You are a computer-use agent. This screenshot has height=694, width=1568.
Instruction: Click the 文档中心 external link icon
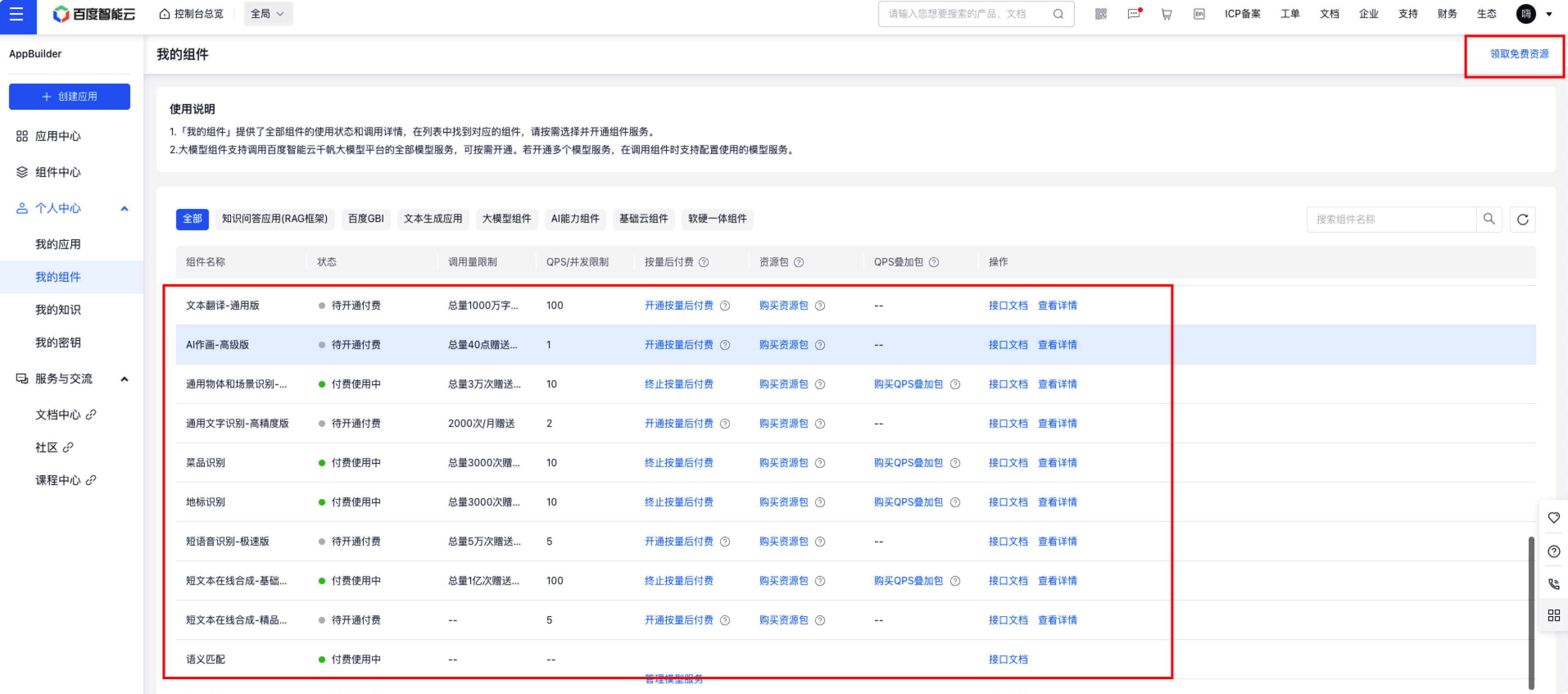coord(91,415)
